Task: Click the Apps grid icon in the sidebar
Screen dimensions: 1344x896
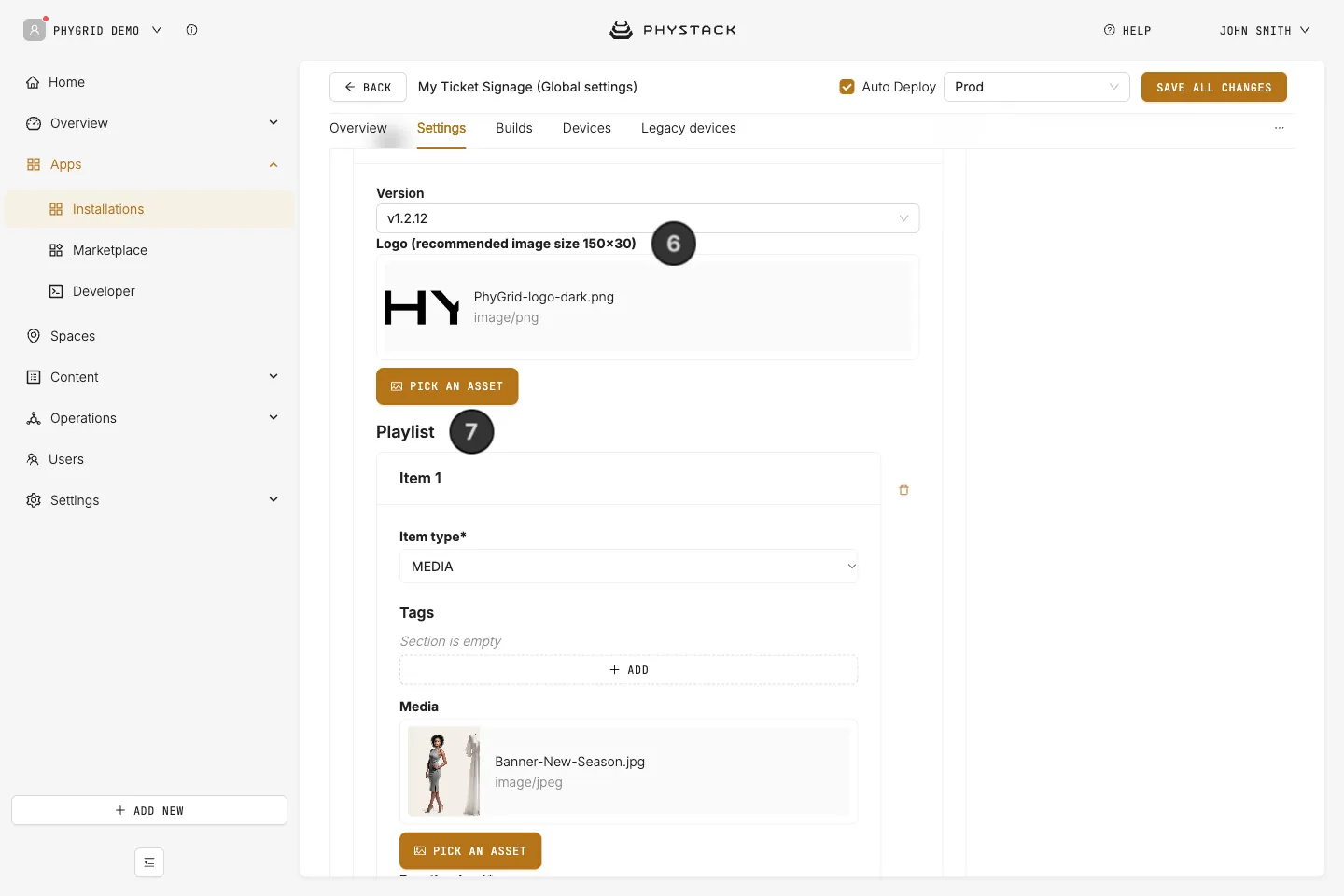Action: (34, 164)
